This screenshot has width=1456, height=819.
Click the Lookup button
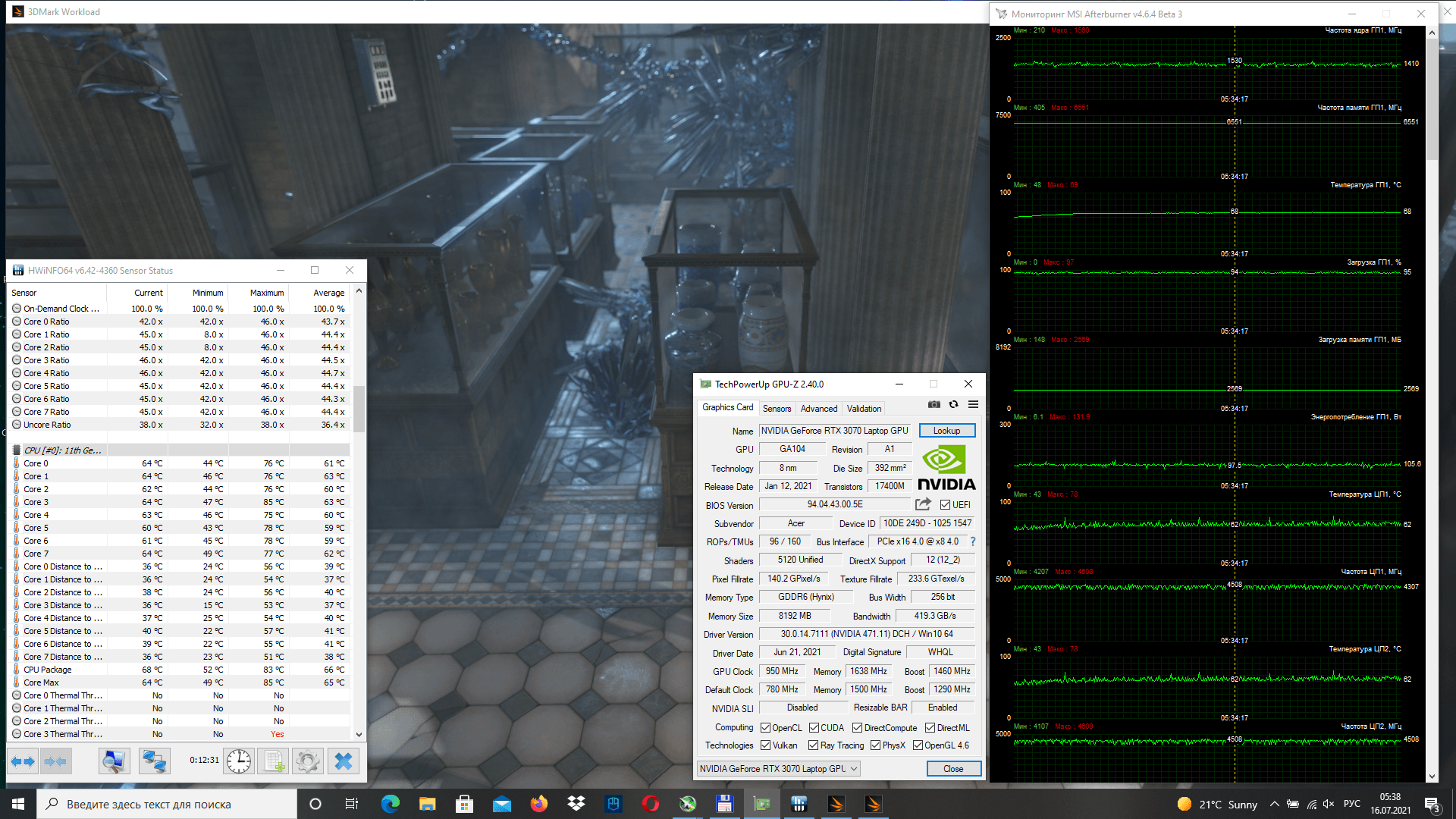[946, 431]
